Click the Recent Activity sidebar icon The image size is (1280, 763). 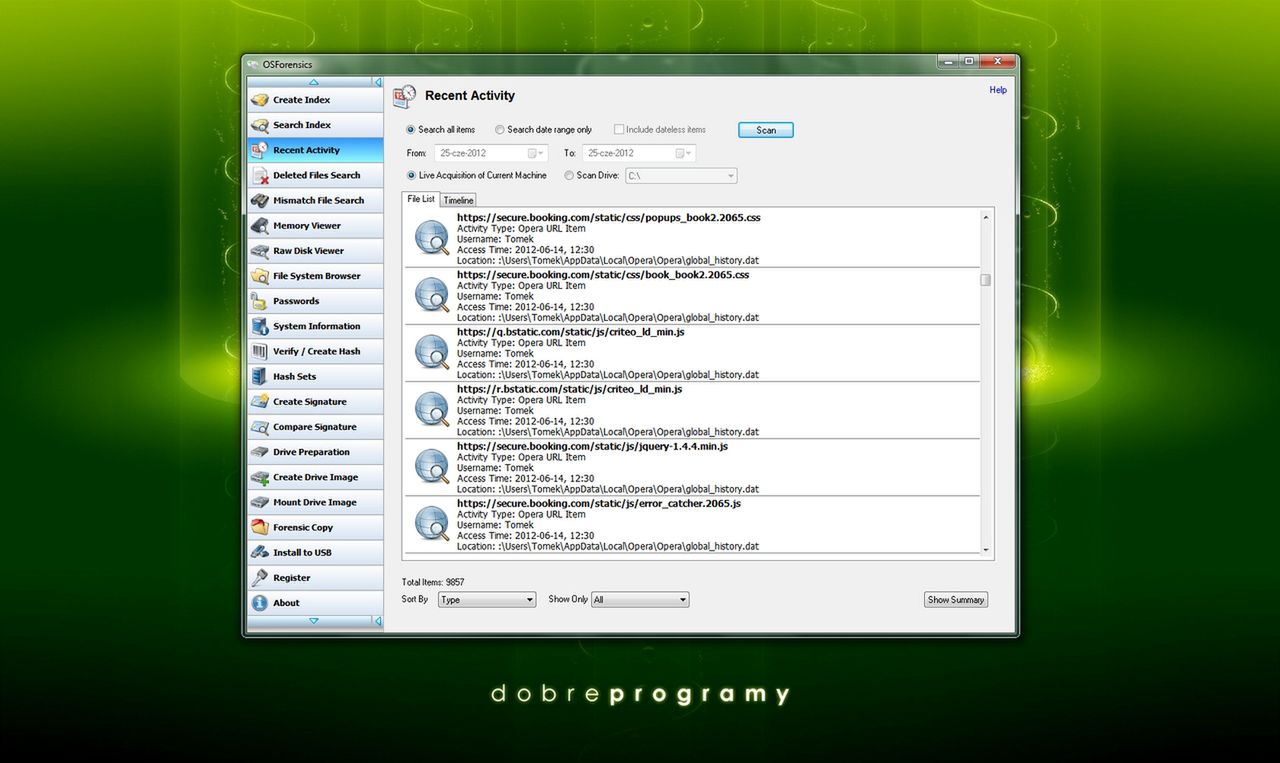[260, 150]
